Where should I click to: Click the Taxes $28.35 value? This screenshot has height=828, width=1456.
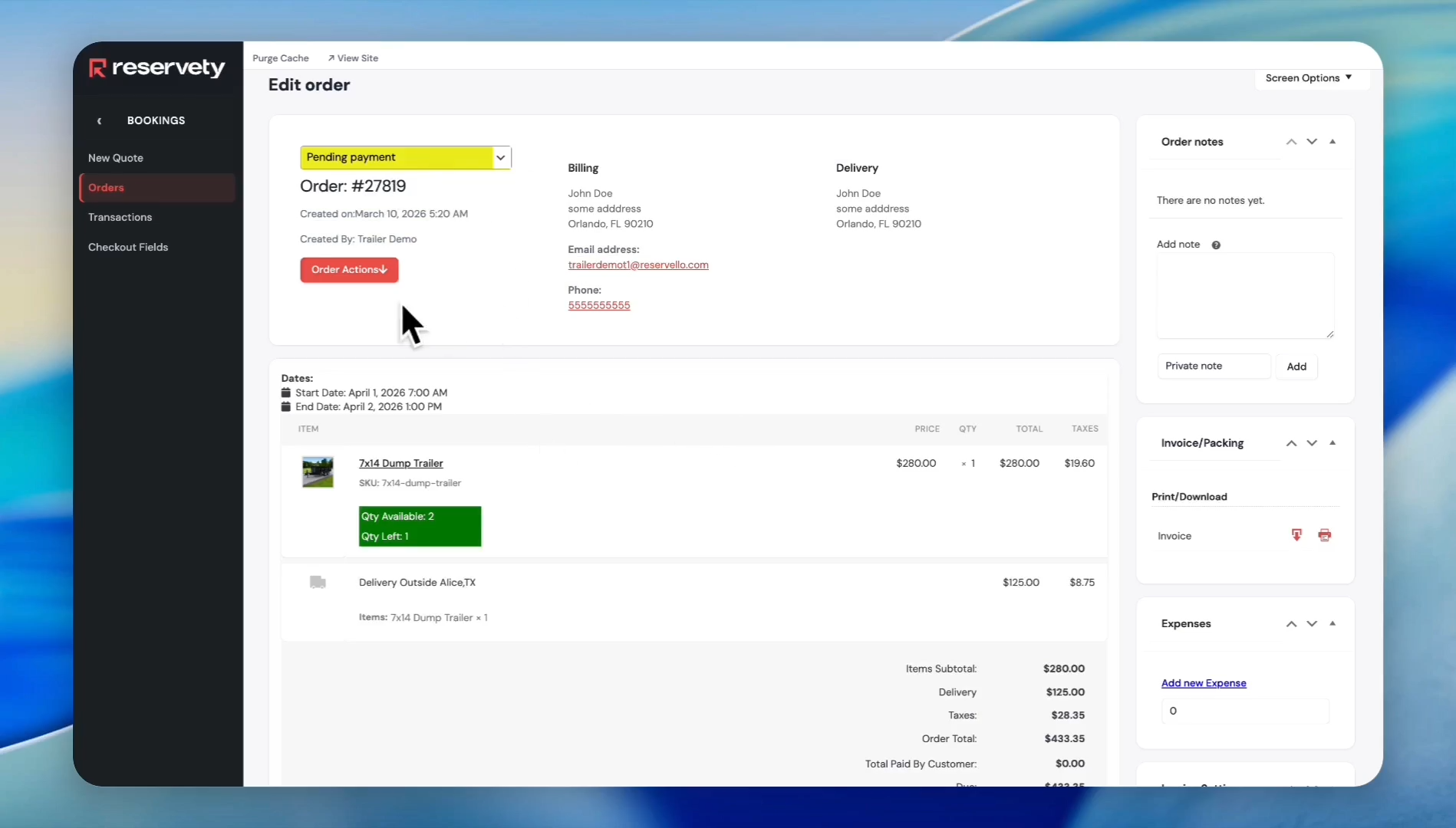1068,715
